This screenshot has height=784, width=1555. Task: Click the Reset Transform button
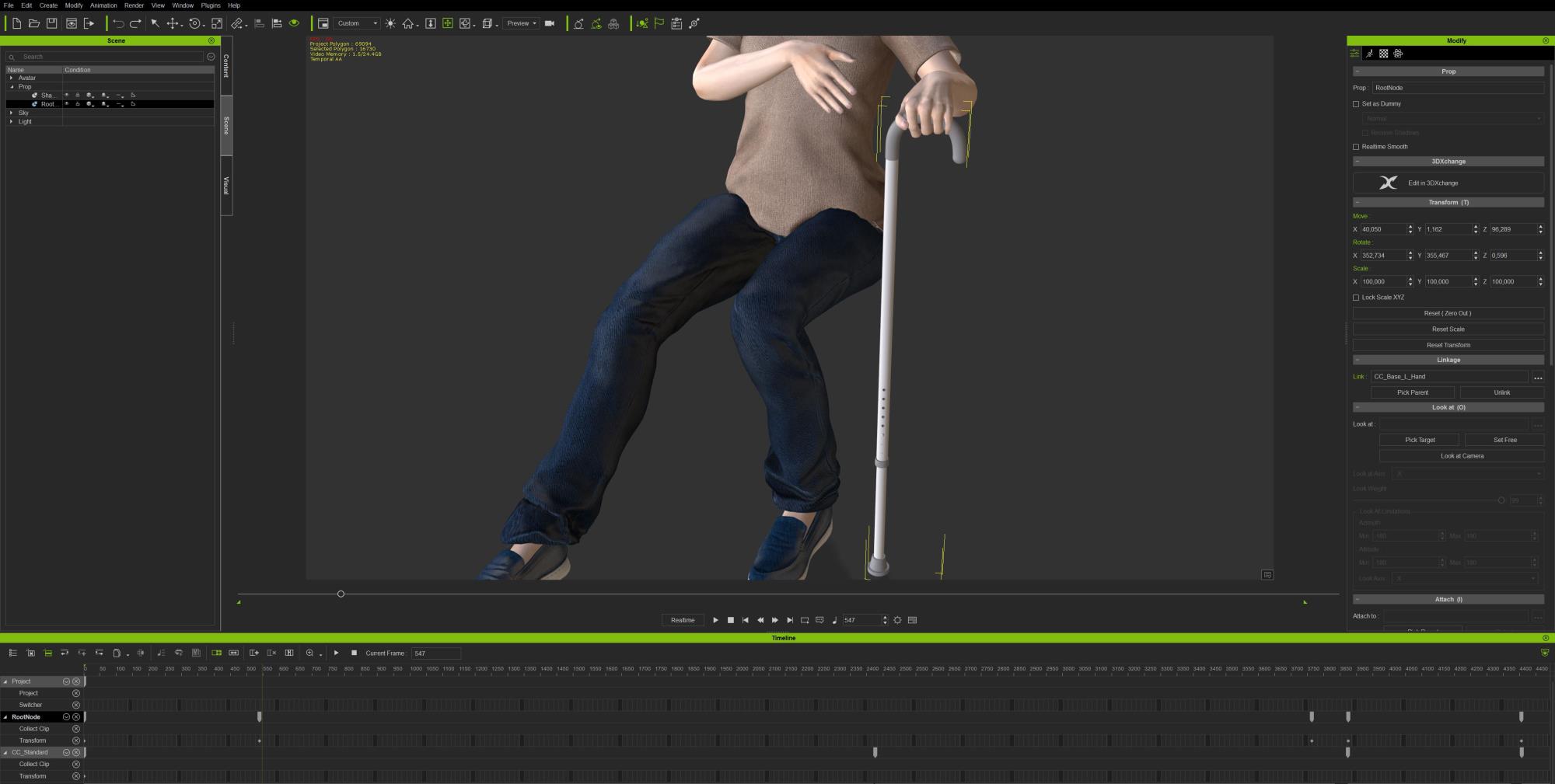tap(1448, 345)
